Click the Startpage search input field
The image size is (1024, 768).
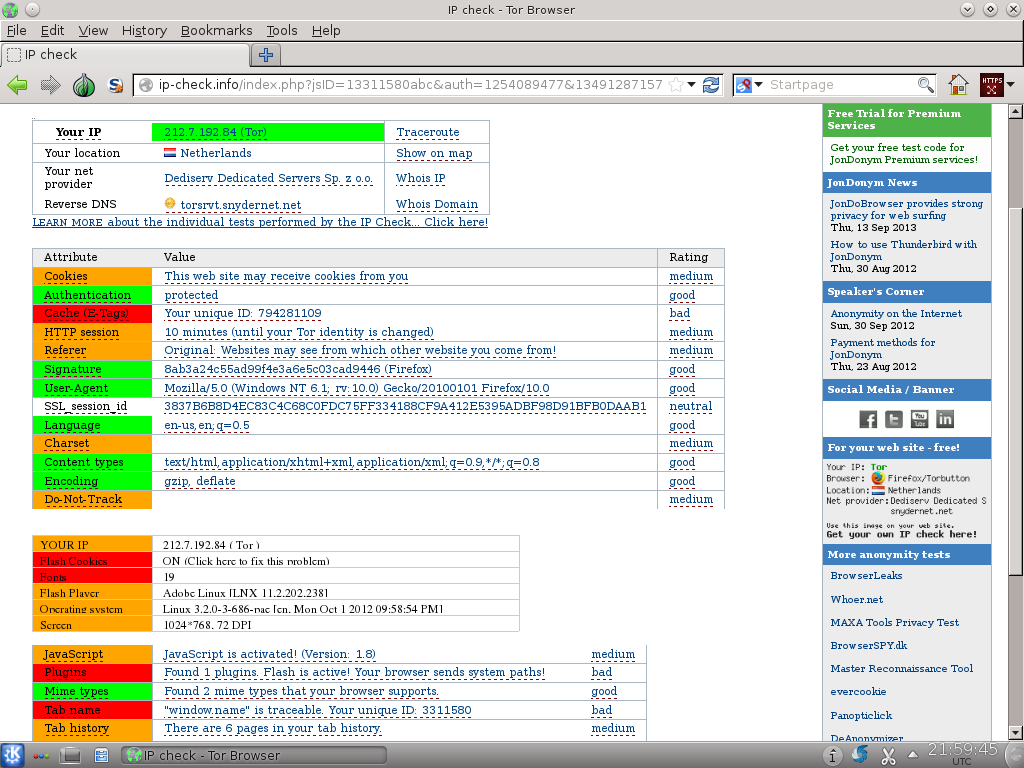[x=840, y=85]
